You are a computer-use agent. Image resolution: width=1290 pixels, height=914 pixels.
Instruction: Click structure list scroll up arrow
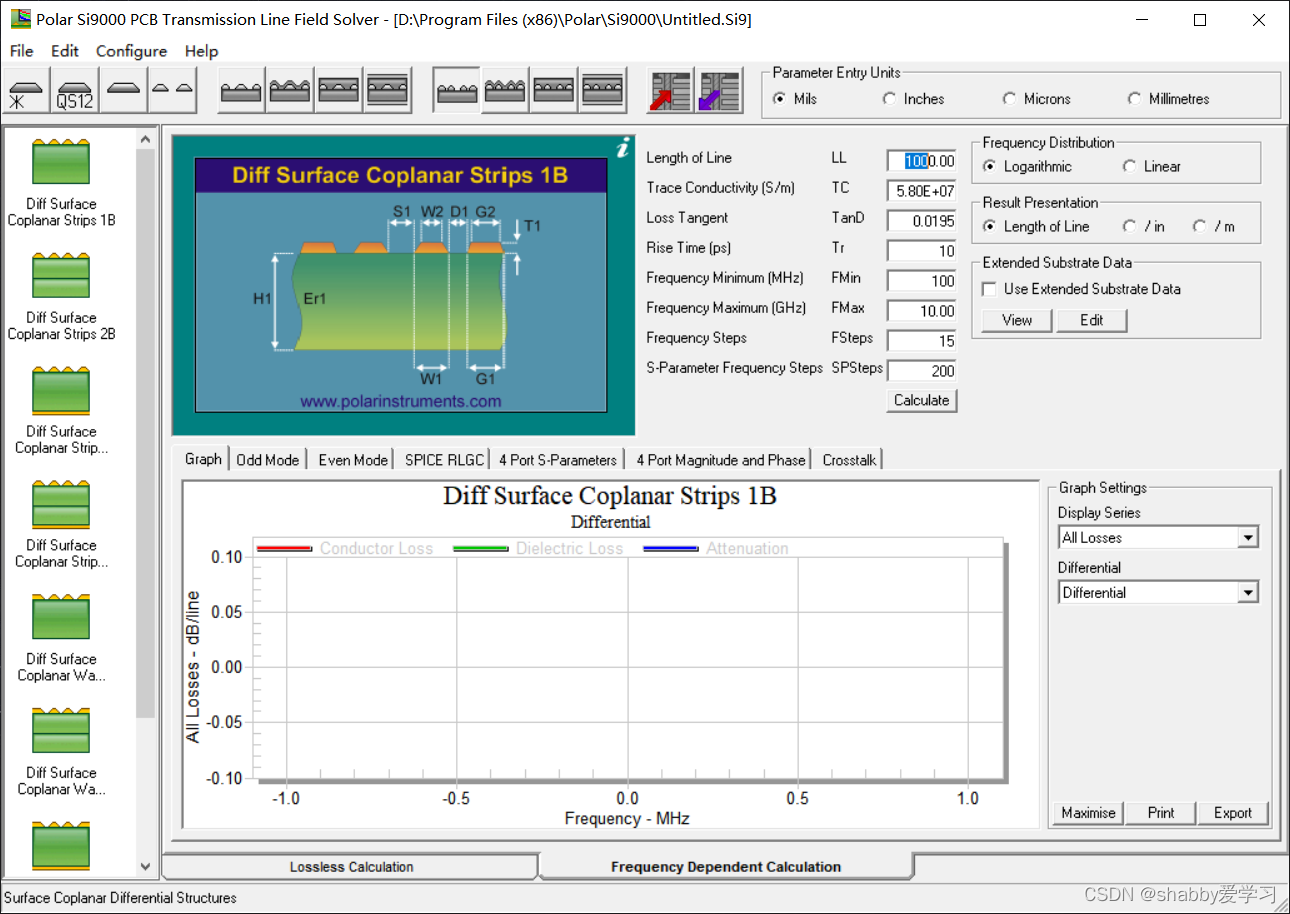[x=146, y=141]
